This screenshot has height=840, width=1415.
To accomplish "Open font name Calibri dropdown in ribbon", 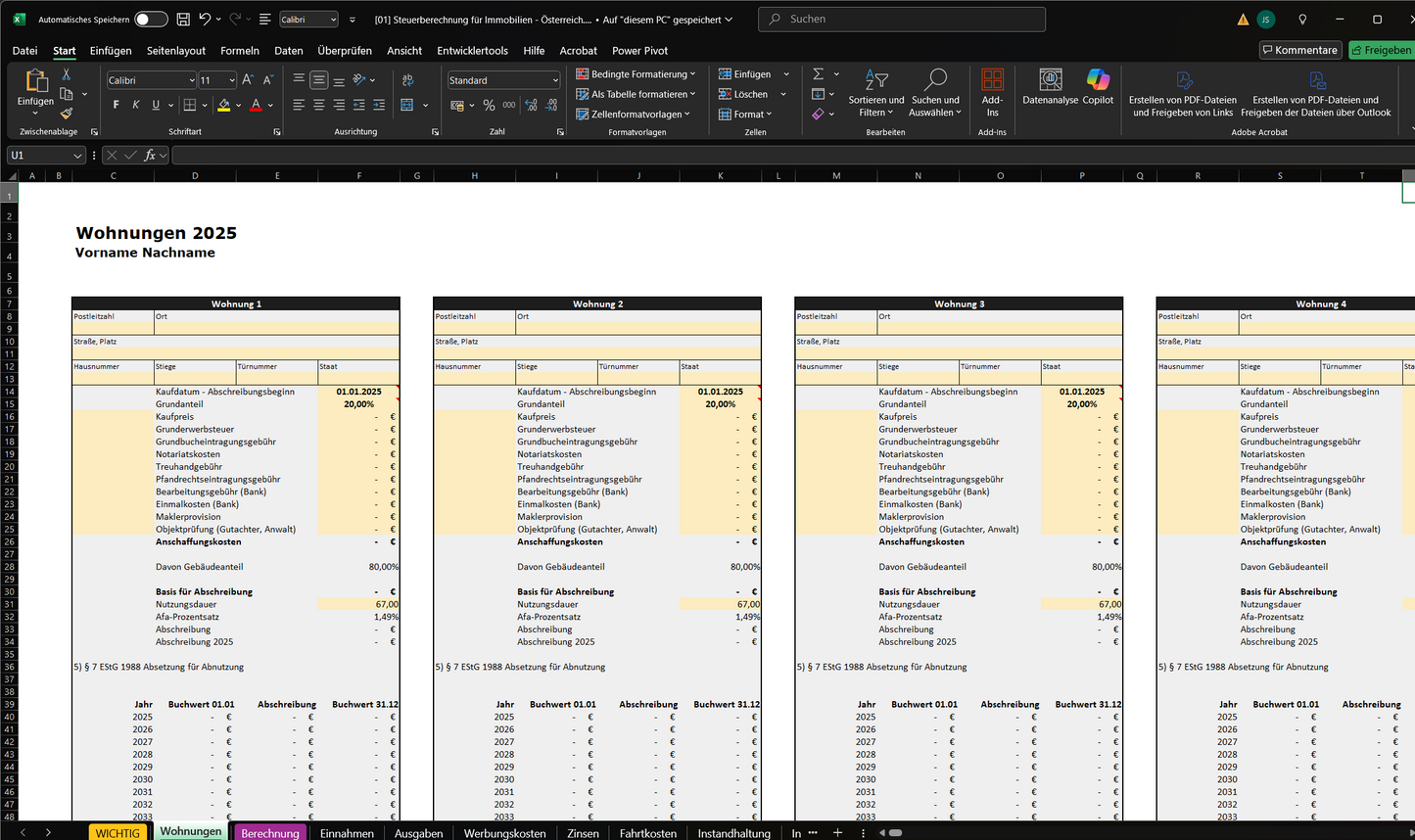I will click(x=191, y=80).
